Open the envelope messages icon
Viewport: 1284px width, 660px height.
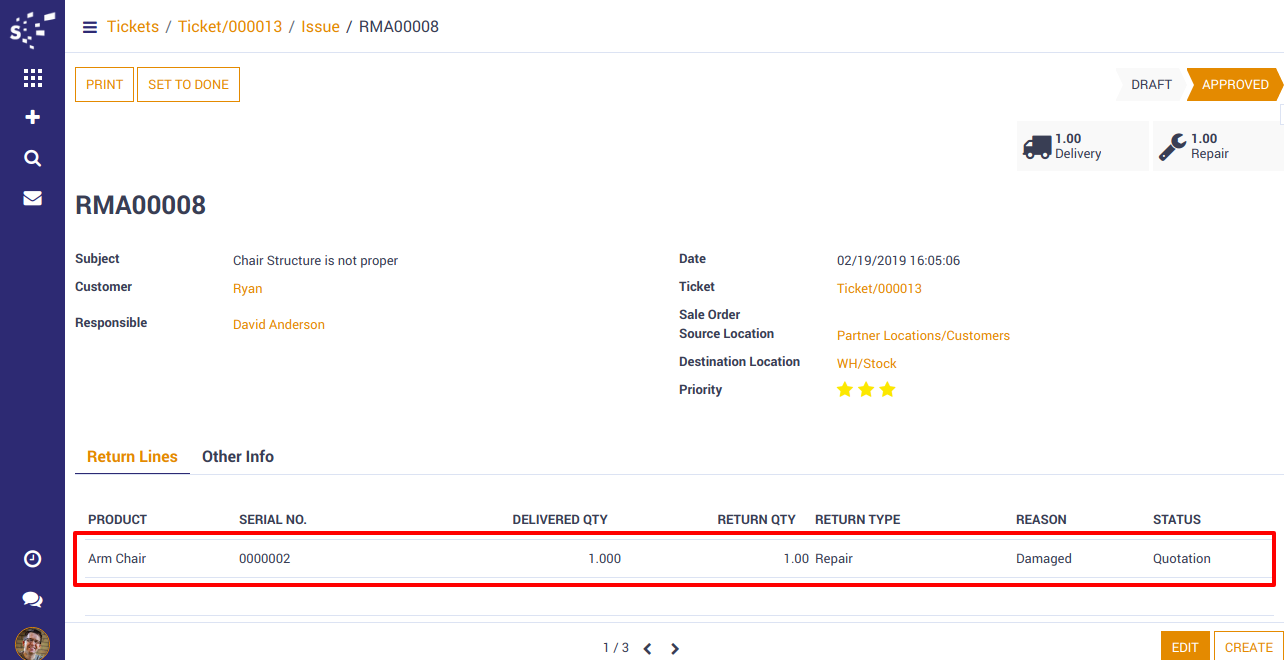click(x=32, y=198)
